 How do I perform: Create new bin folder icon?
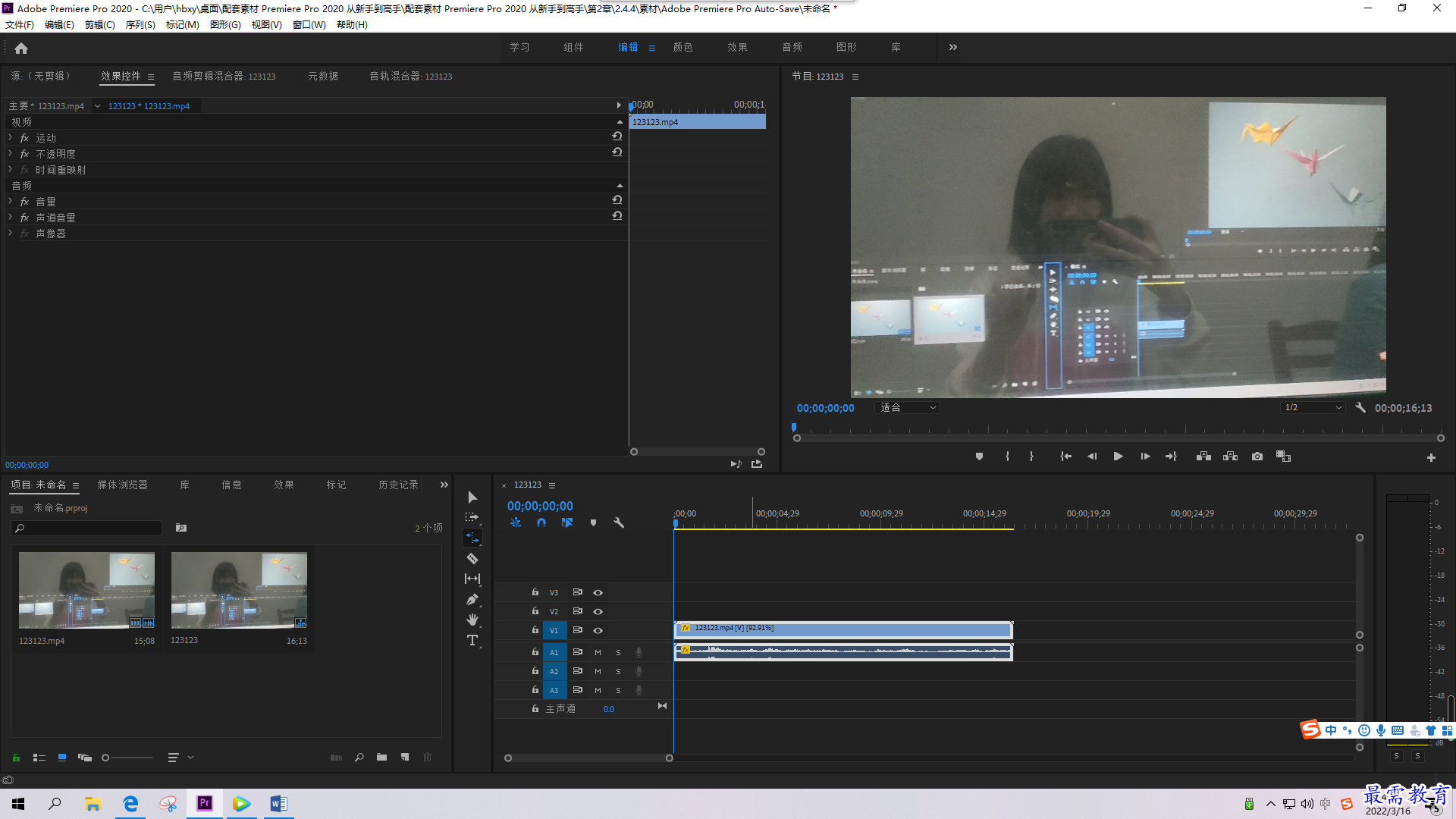click(x=381, y=757)
